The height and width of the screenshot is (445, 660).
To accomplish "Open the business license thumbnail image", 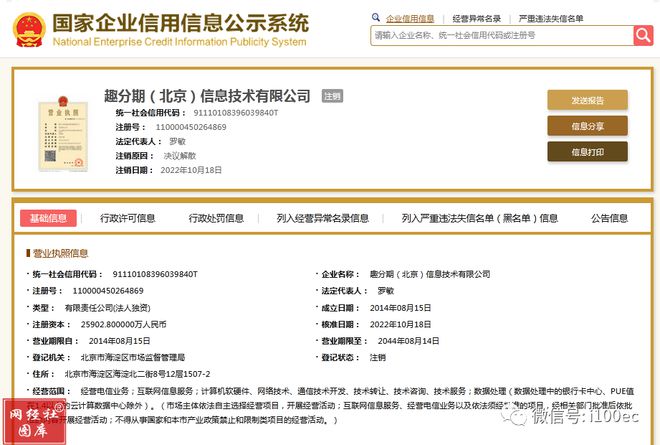I will tap(63, 134).
